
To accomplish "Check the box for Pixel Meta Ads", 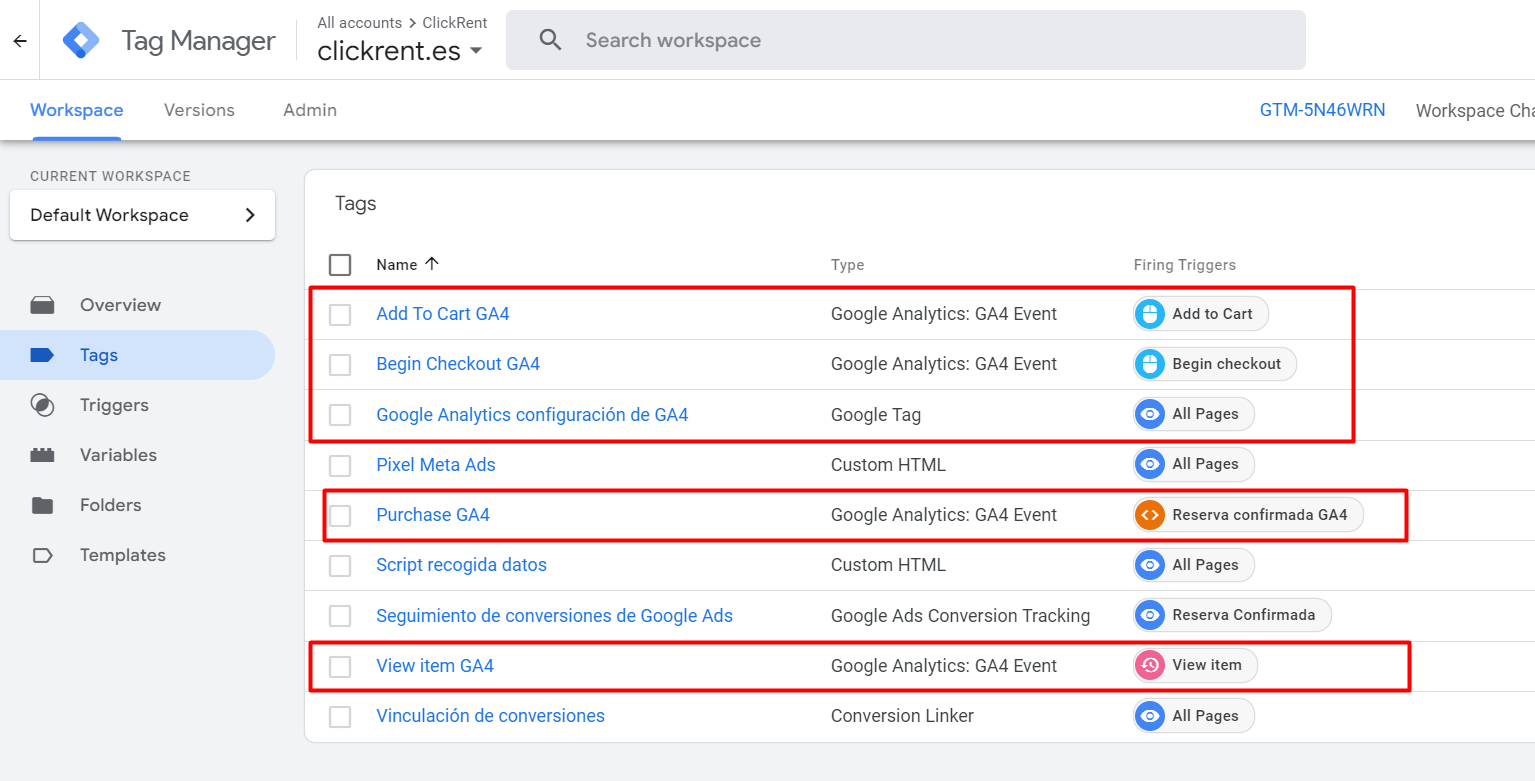I will 340,465.
